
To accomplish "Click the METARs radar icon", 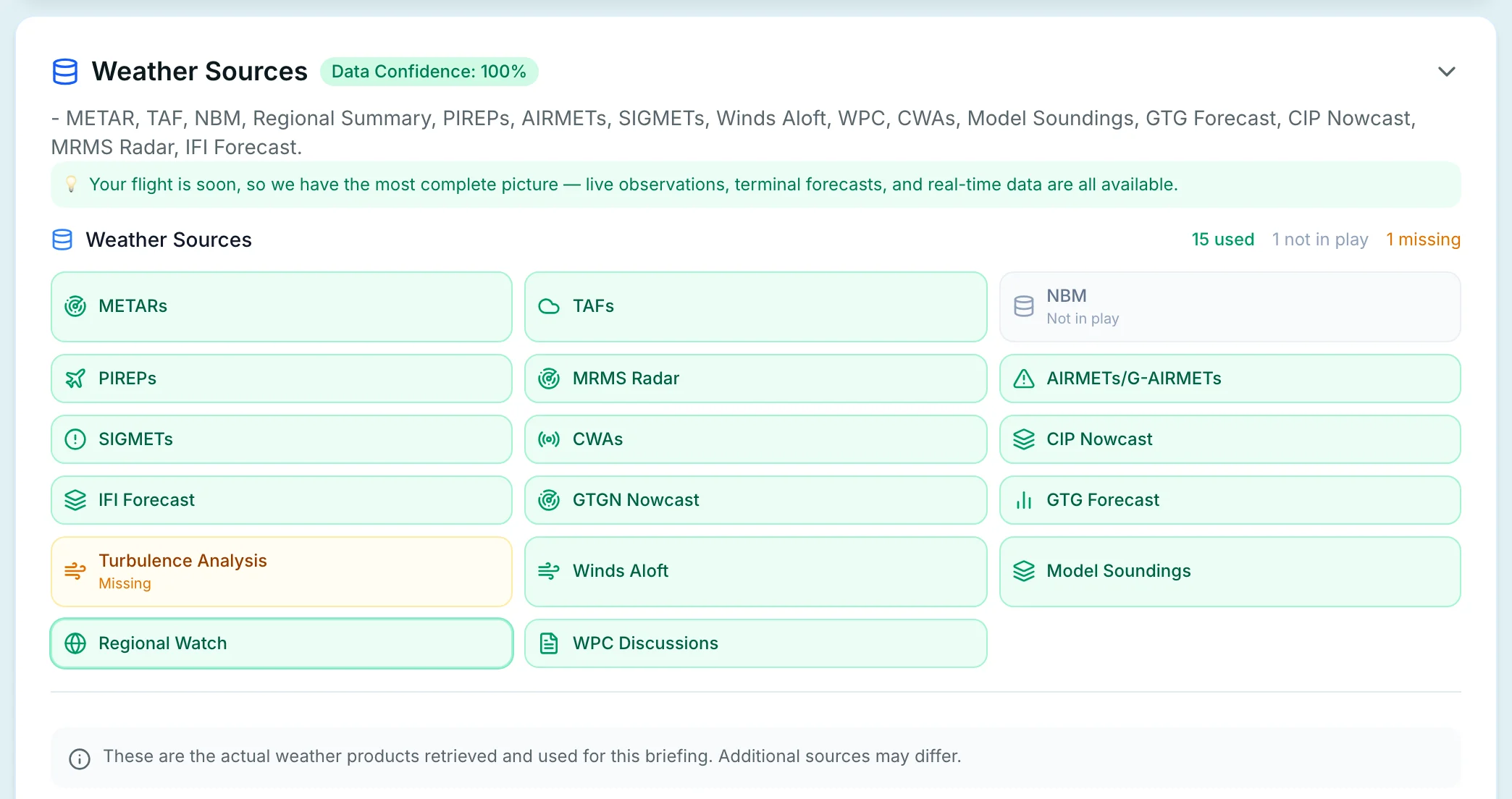I will tap(75, 306).
